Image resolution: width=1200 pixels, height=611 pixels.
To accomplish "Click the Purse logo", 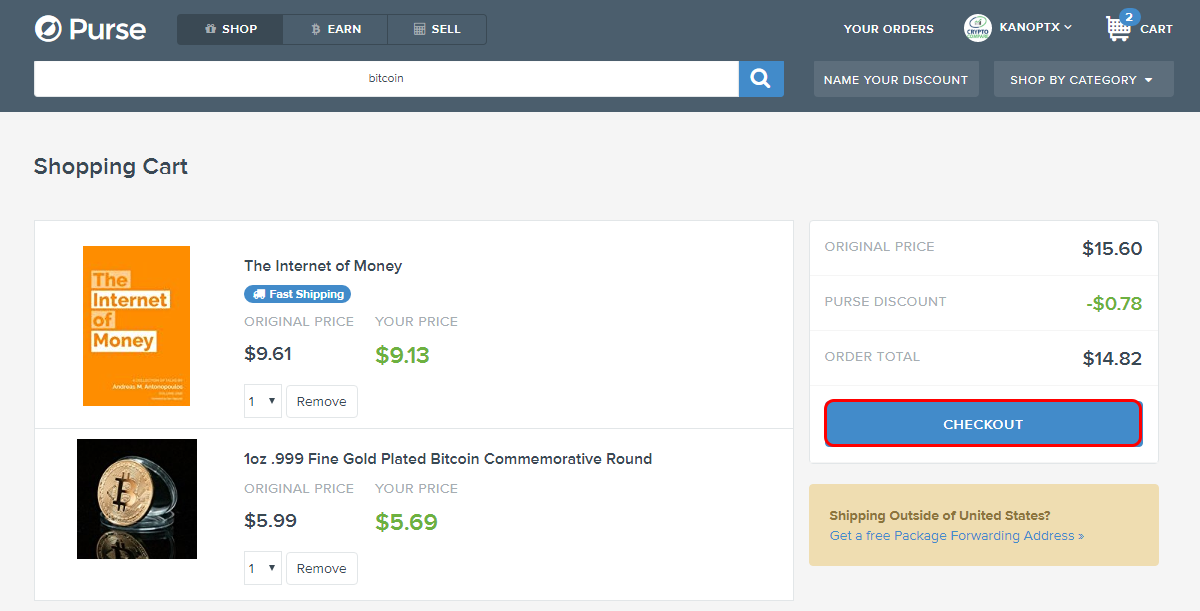I will [x=90, y=29].
